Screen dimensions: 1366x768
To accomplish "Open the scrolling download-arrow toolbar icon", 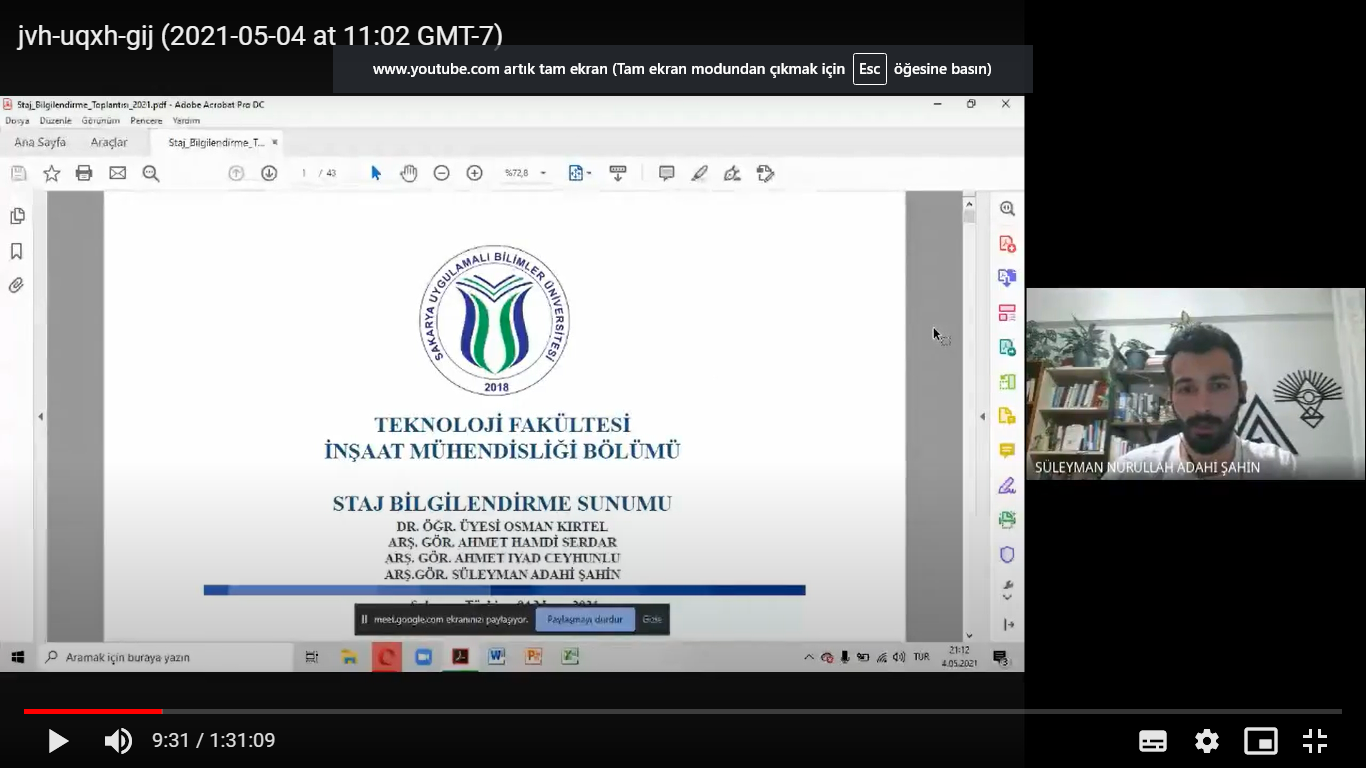I will tap(618, 173).
